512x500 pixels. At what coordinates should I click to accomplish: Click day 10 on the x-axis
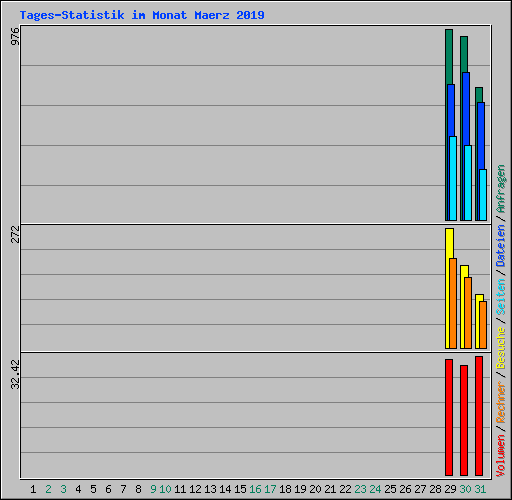pos(165,489)
